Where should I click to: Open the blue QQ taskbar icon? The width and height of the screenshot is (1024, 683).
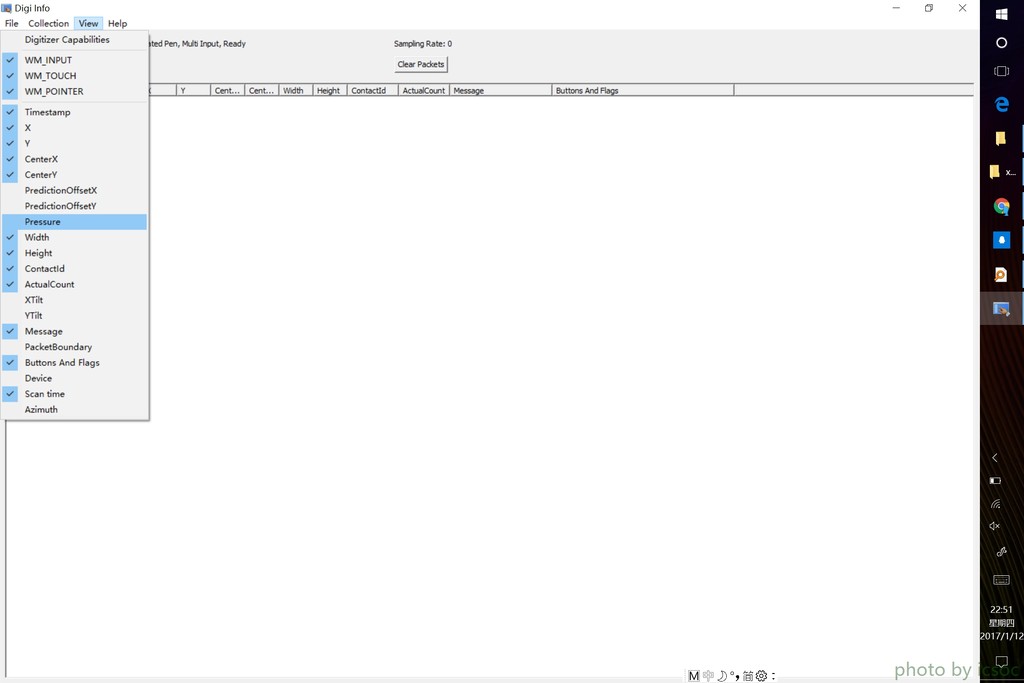[1001, 240]
